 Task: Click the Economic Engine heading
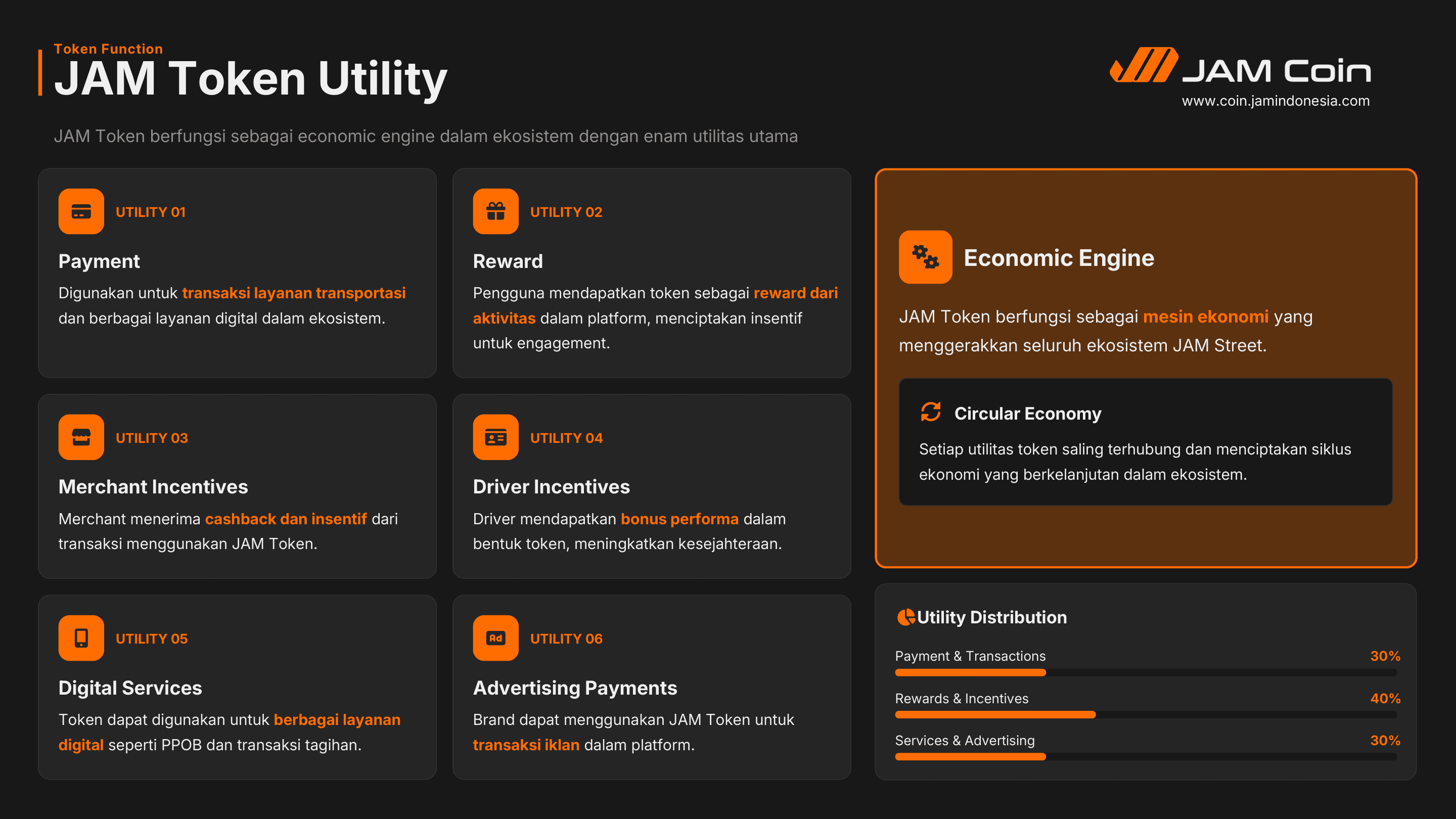point(1059,258)
